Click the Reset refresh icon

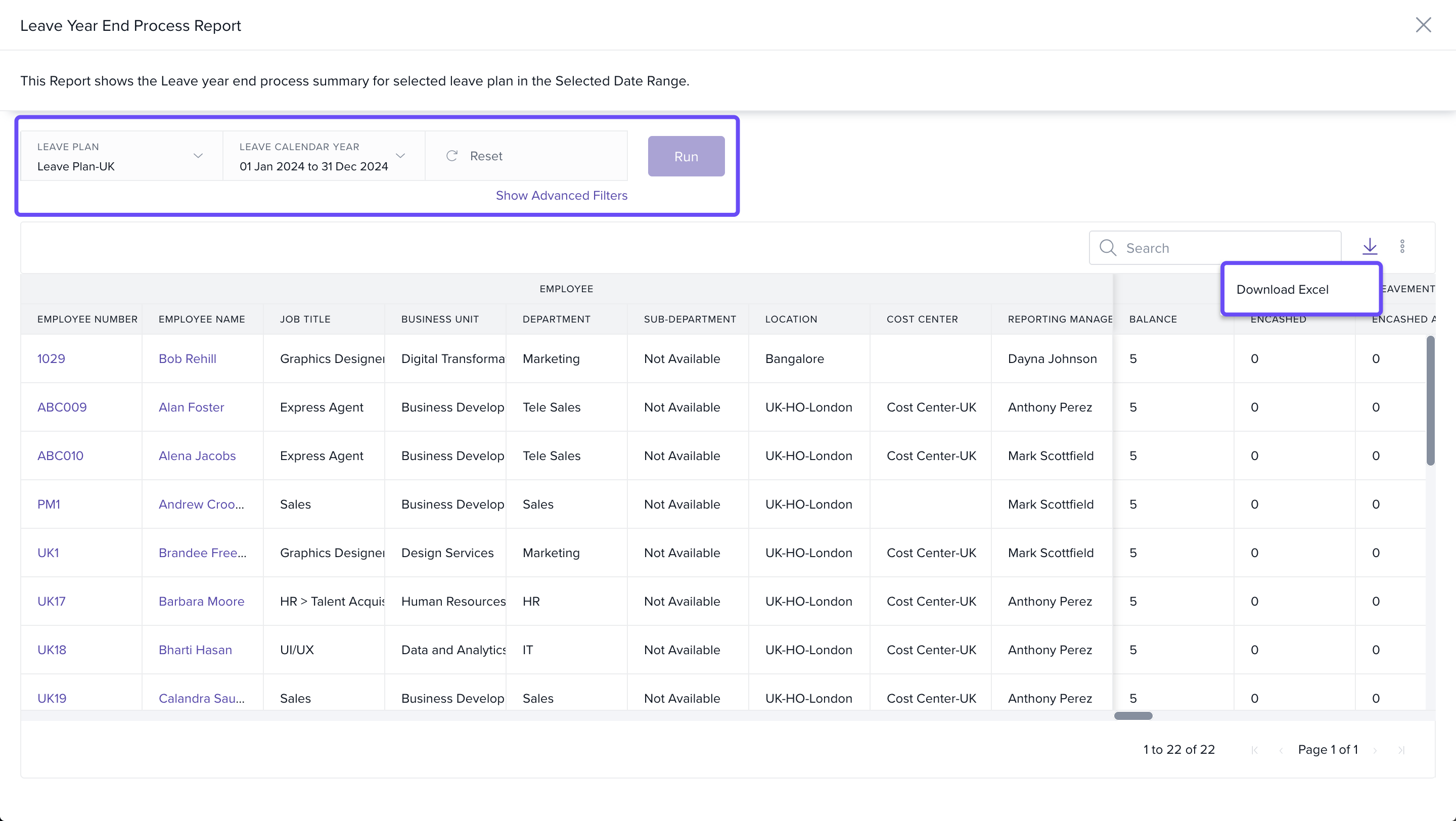tap(451, 156)
